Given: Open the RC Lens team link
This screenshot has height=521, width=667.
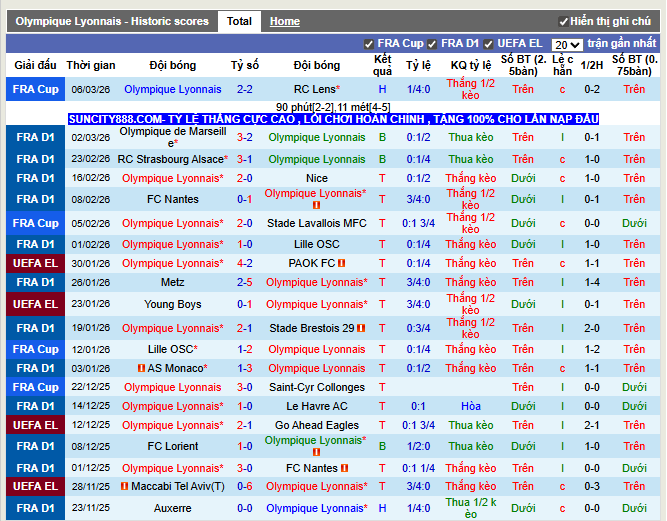Looking at the screenshot, I should [316, 89].
